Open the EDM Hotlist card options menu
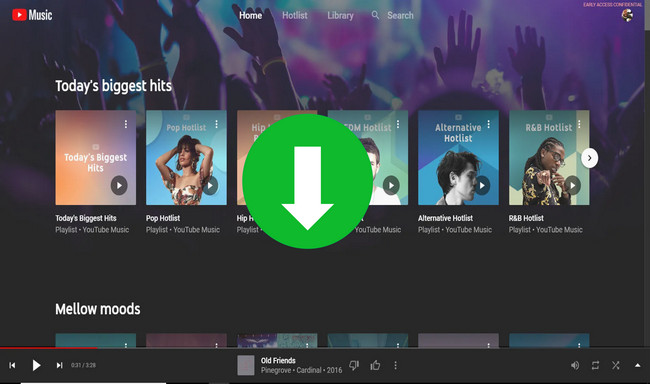The image size is (650, 384). coord(398,124)
